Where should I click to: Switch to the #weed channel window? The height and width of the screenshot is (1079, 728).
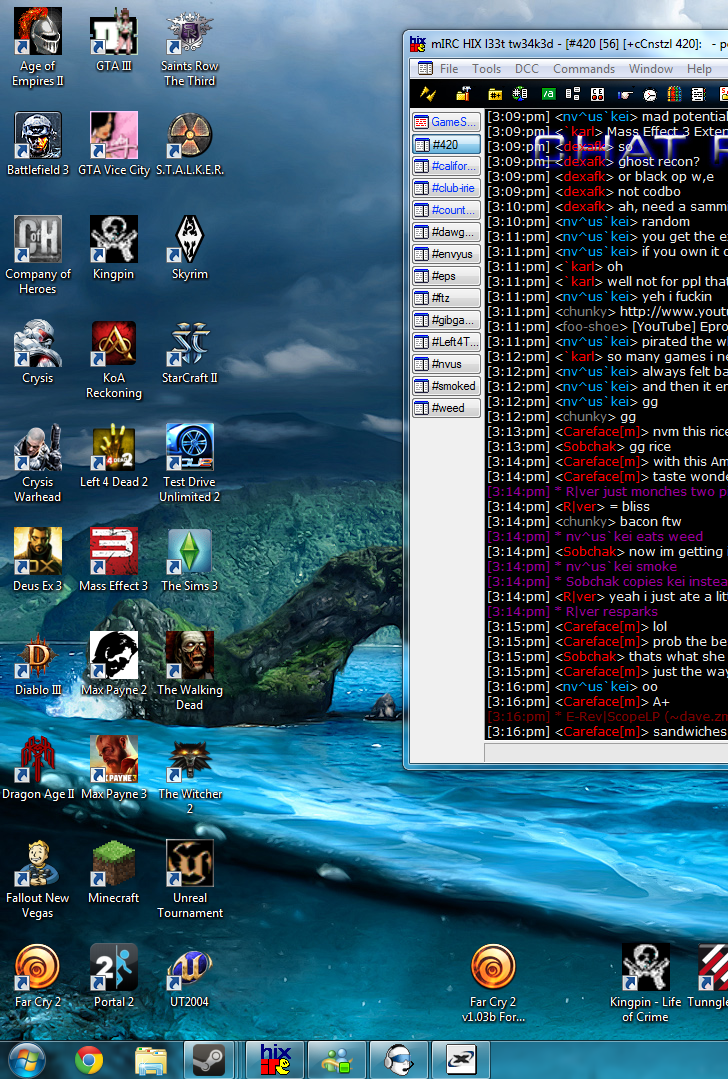pyautogui.click(x=446, y=408)
